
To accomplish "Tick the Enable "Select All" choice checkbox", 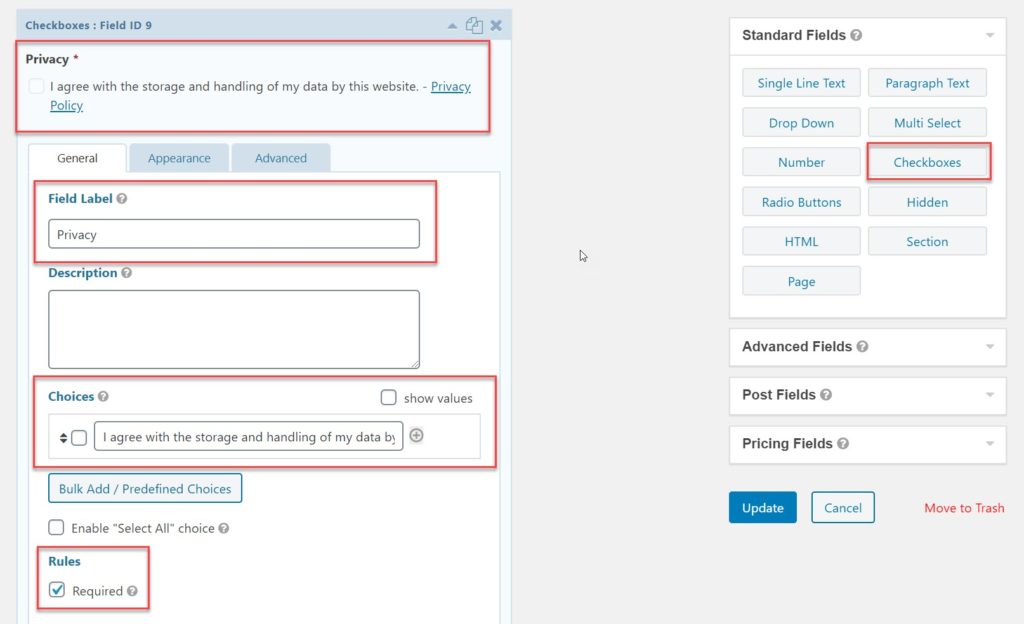I will (x=57, y=528).
